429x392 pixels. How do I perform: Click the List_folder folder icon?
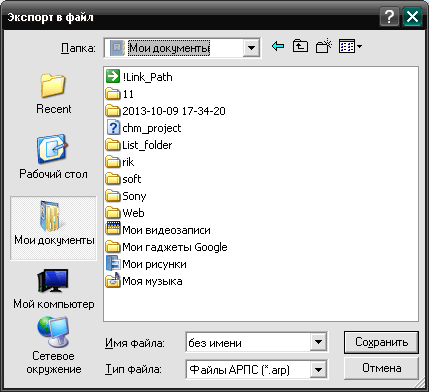pos(113,145)
